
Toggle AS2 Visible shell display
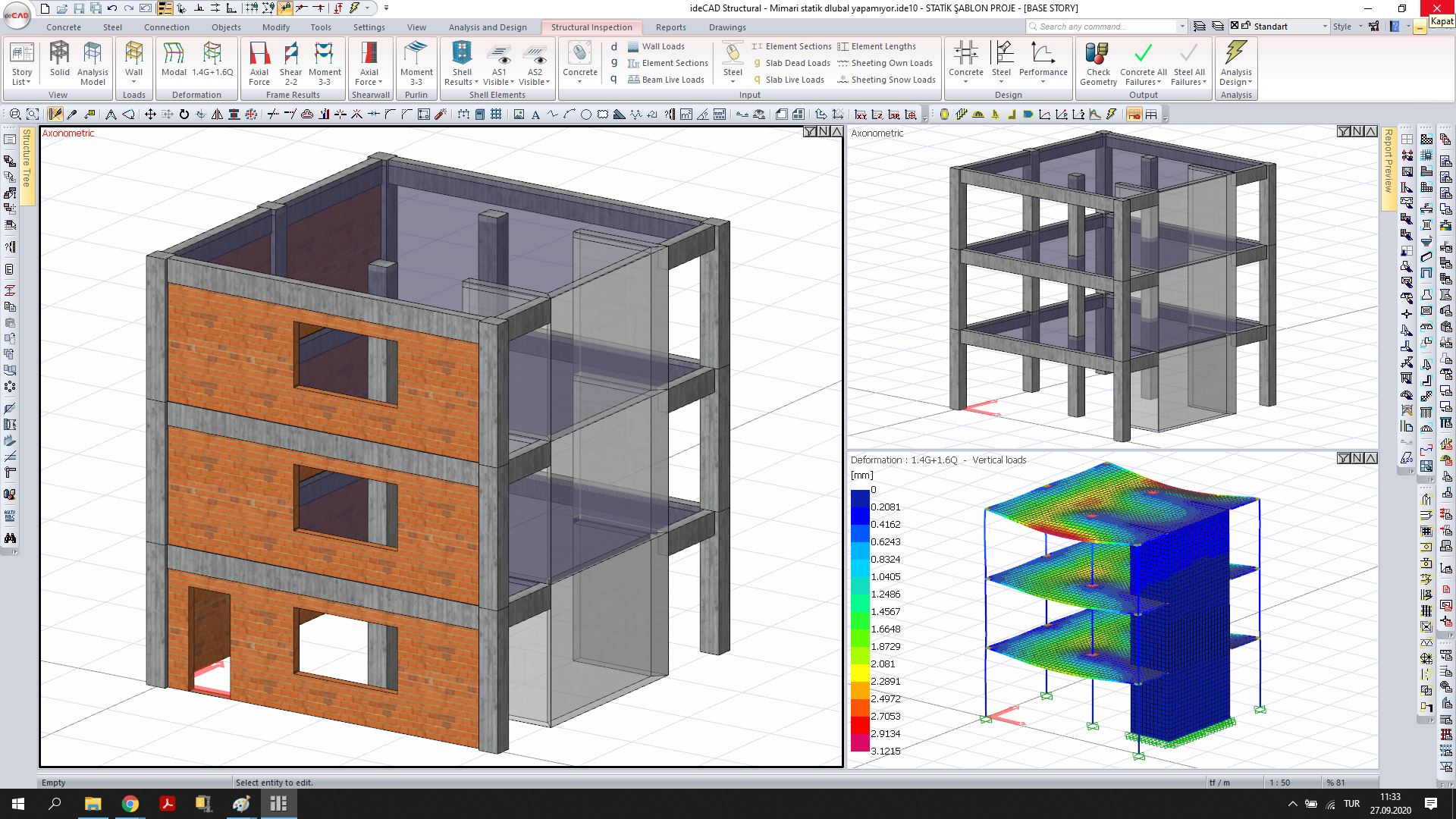point(535,64)
